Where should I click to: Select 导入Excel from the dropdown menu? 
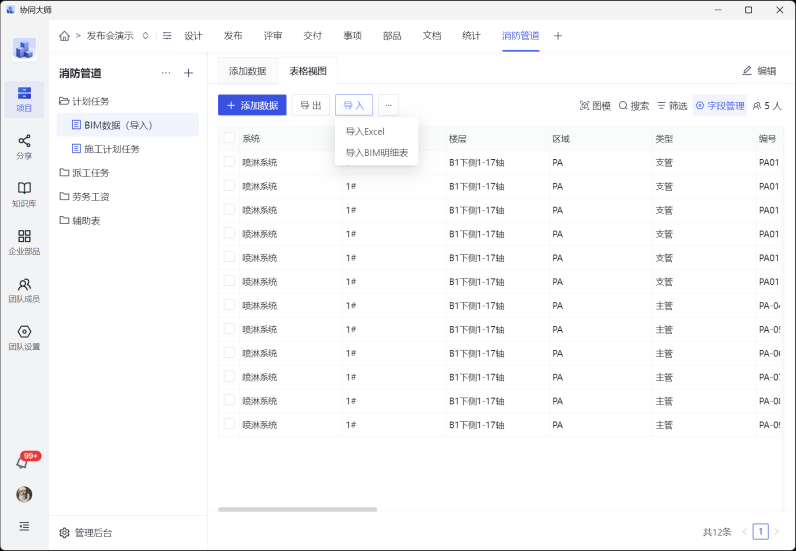(365, 131)
